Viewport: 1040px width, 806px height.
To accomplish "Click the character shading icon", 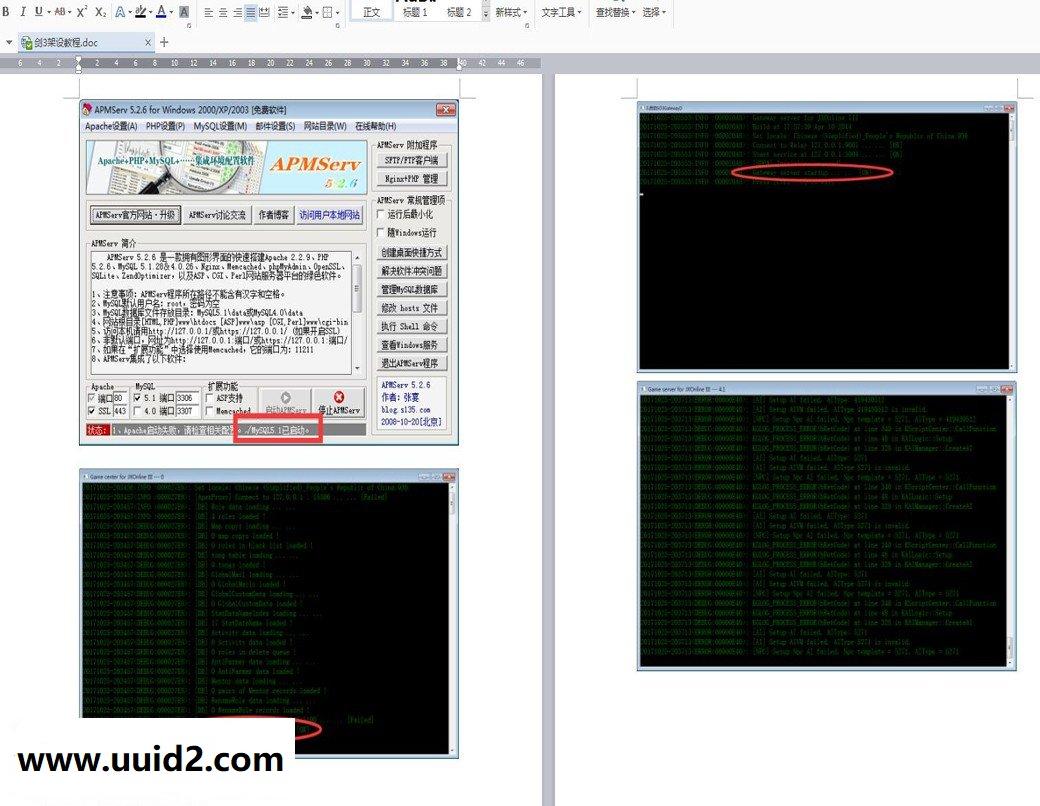I will click(185, 13).
